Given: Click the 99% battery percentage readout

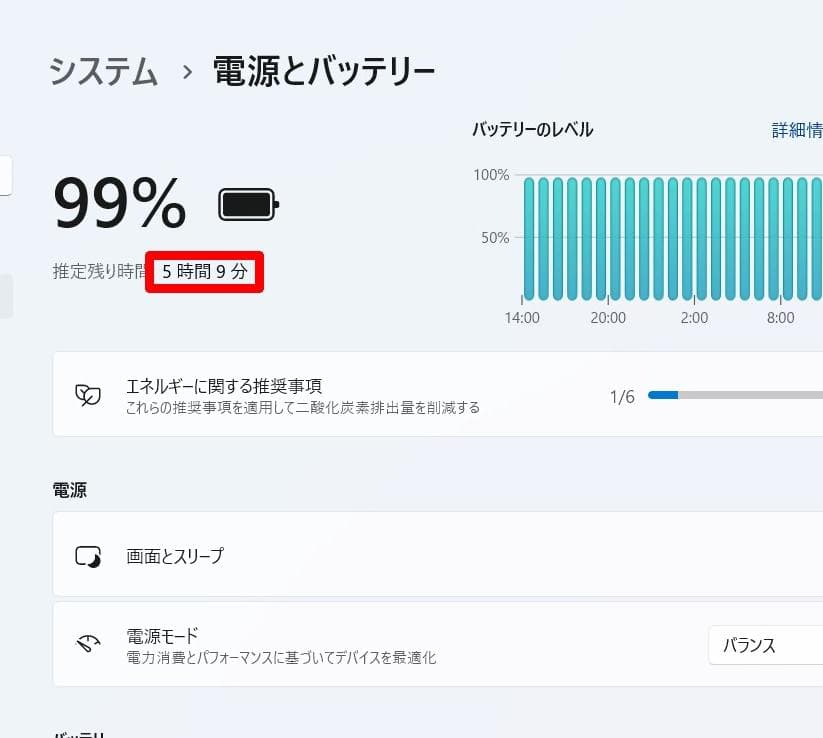Looking at the screenshot, I should 119,204.
